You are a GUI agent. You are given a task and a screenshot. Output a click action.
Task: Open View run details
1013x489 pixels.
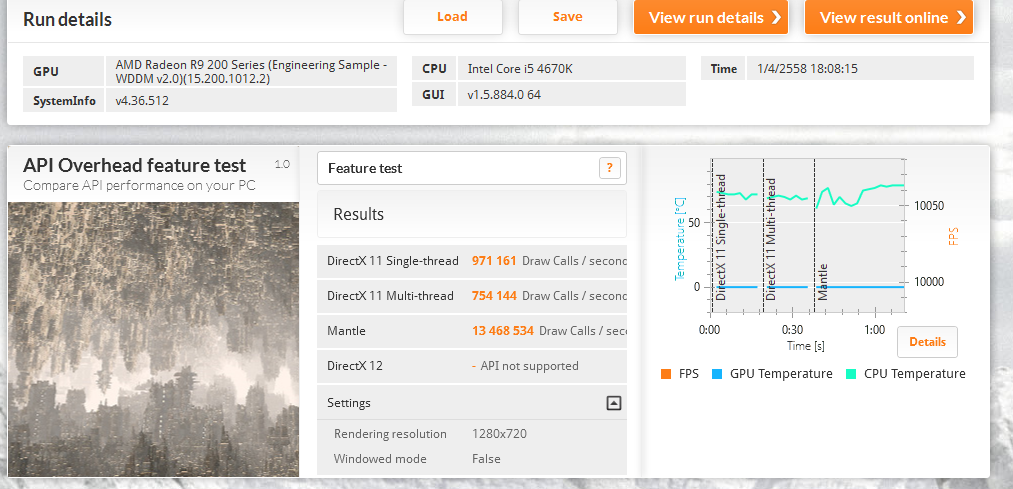click(x=710, y=17)
